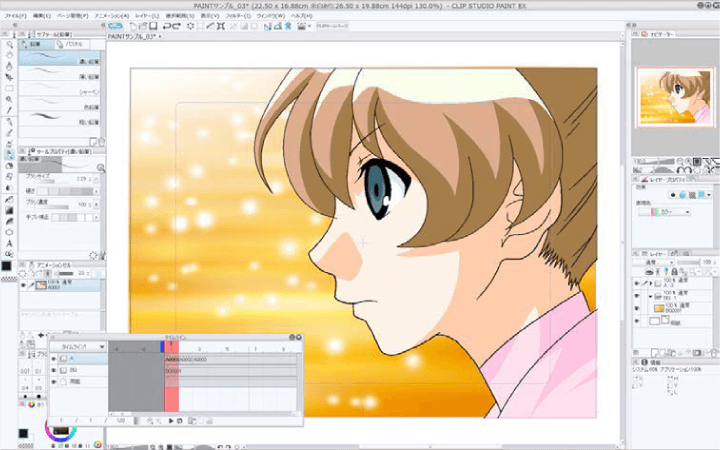Toggle visibility of the BG timeline track
This screenshot has width=720, height=450.
coord(54,370)
